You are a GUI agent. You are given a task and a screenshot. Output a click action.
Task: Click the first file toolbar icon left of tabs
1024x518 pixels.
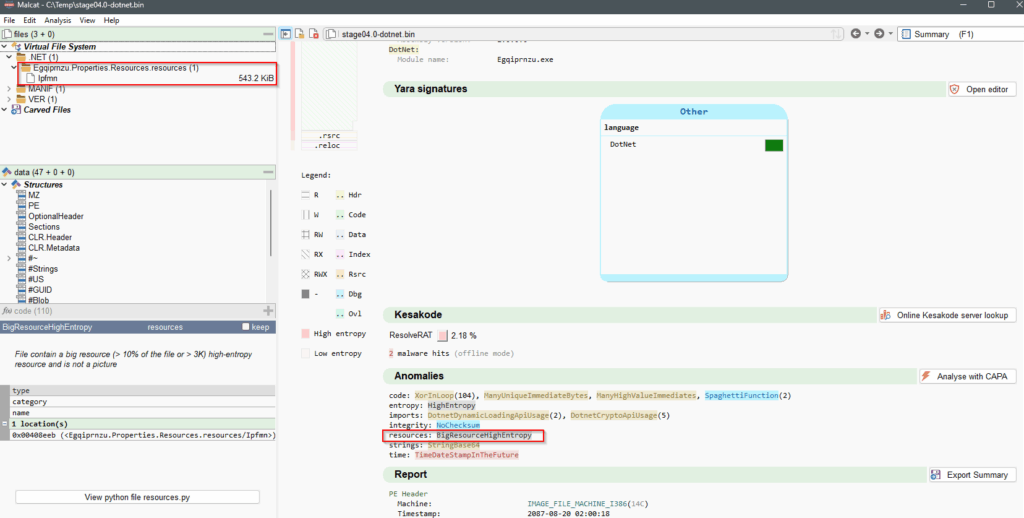pyautogui.click(x=287, y=34)
